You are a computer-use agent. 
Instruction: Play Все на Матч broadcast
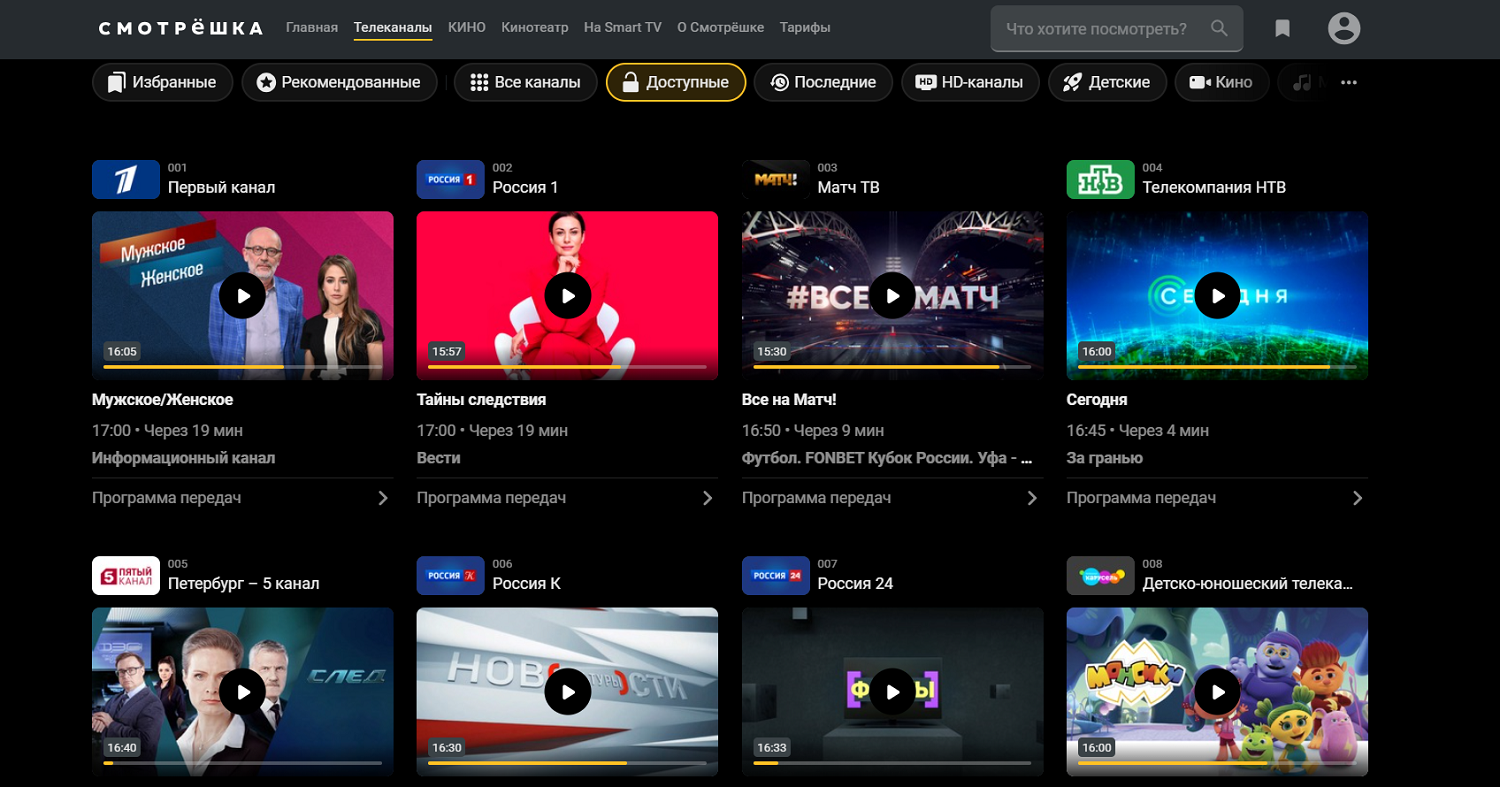coord(892,296)
